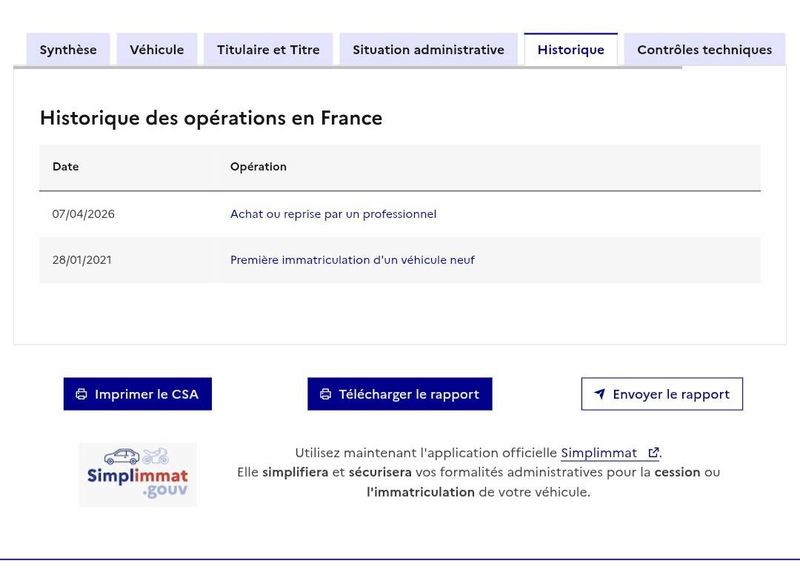Open the Titulaire et Titre tab
The height and width of the screenshot is (581, 800).
point(268,49)
